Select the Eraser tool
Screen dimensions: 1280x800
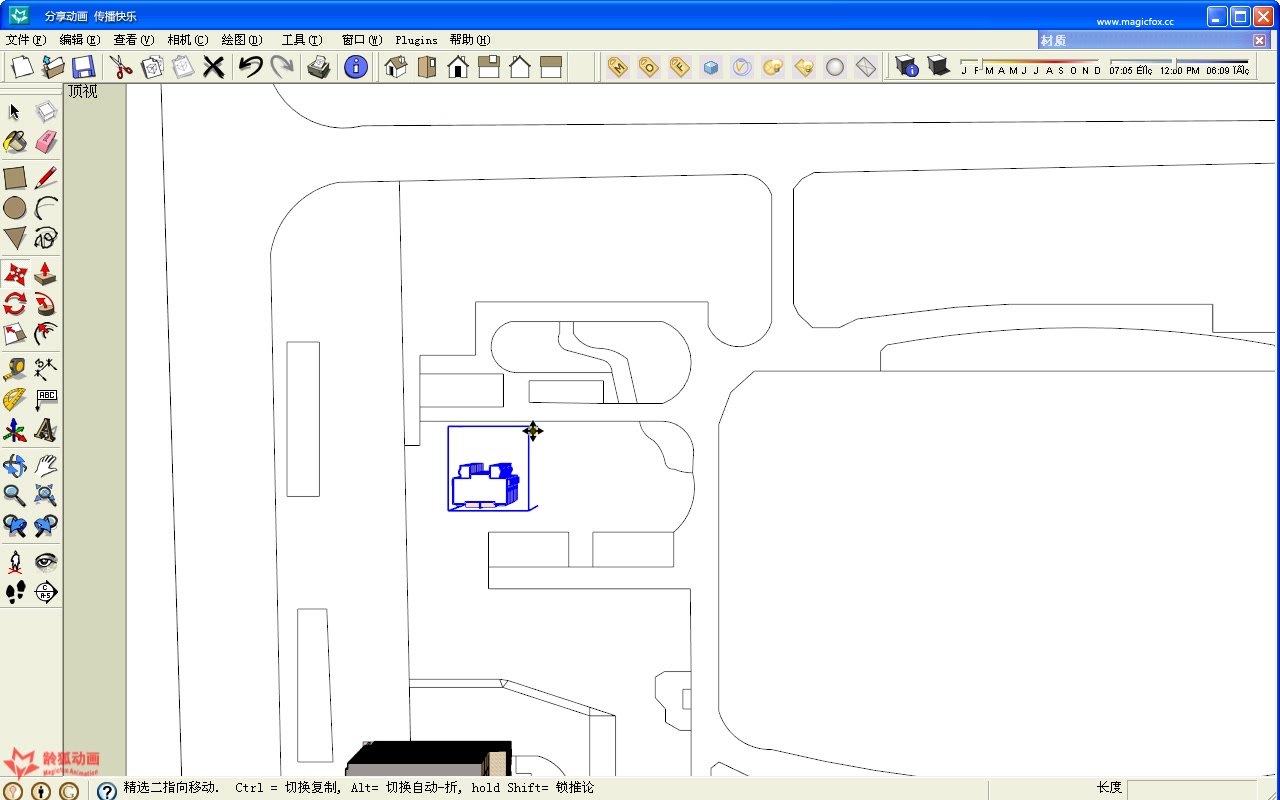[46, 143]
